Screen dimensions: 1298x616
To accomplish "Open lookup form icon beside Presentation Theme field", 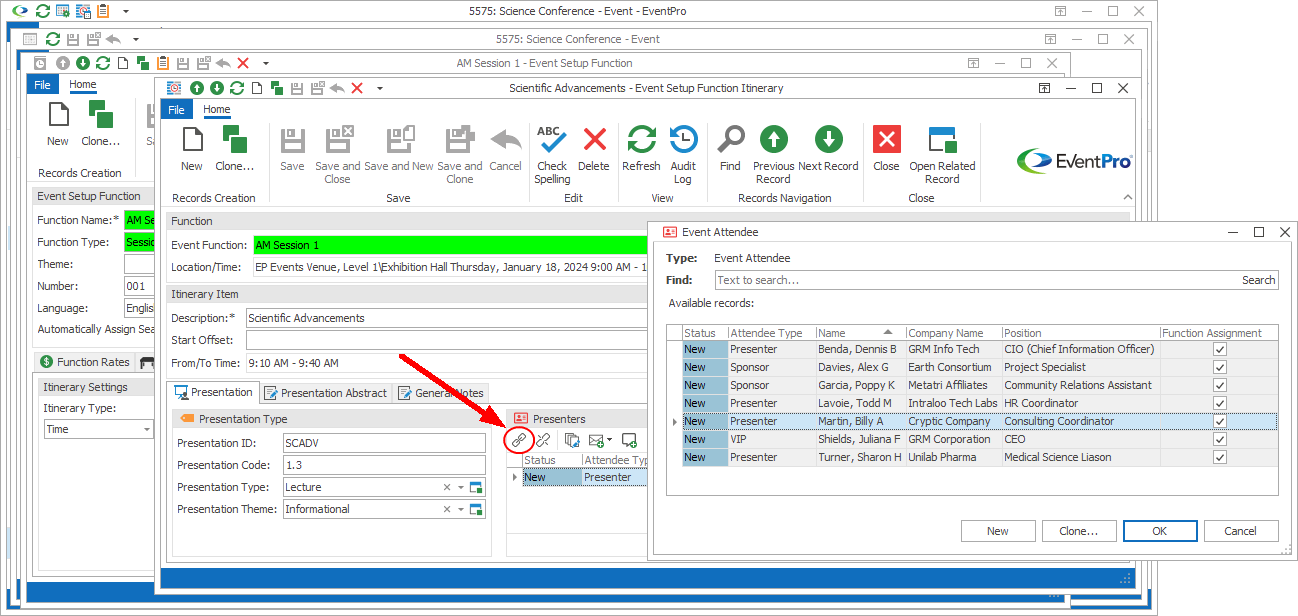I will tap(476, 509).
